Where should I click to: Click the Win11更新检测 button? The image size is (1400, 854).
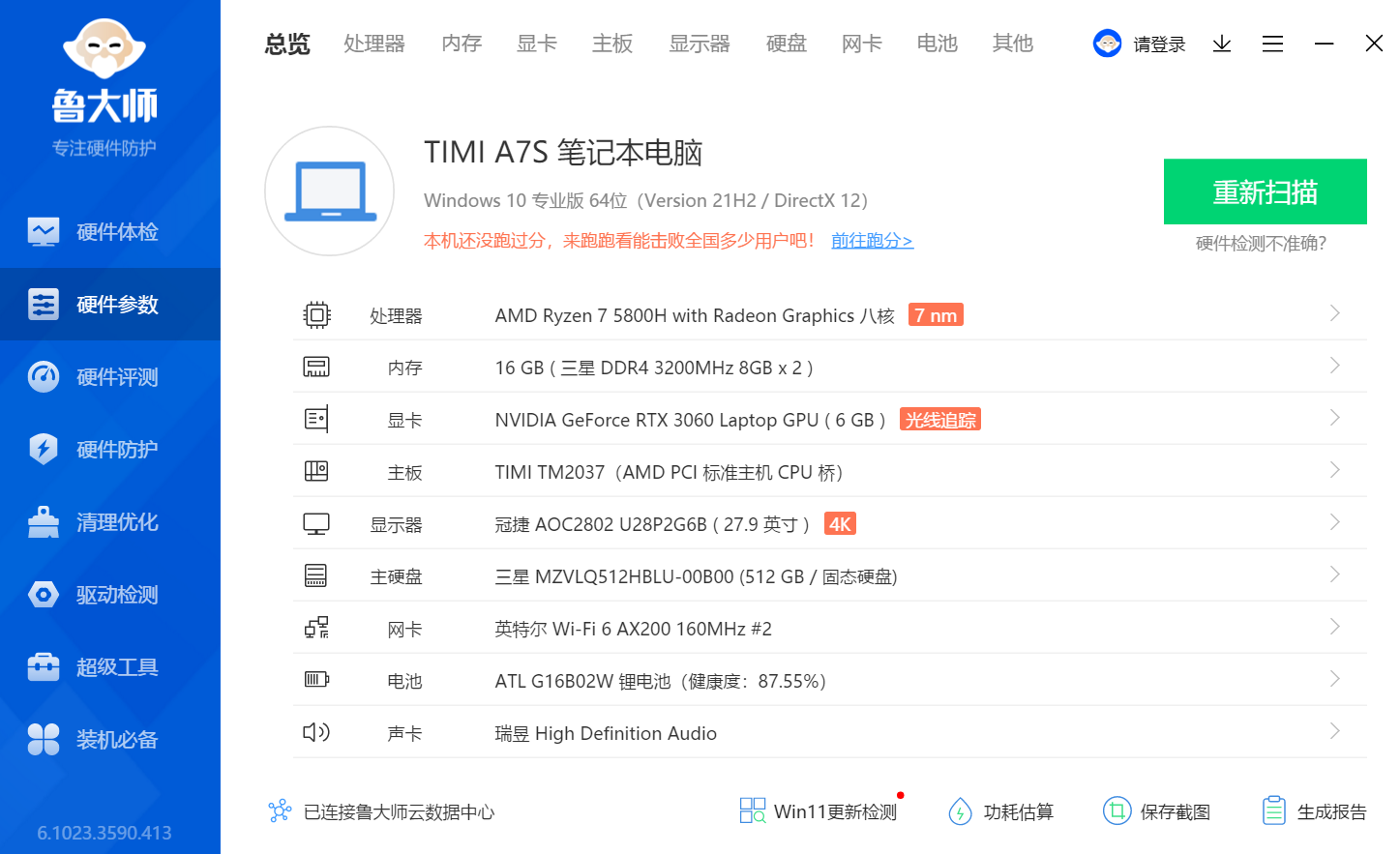point(819,811)
